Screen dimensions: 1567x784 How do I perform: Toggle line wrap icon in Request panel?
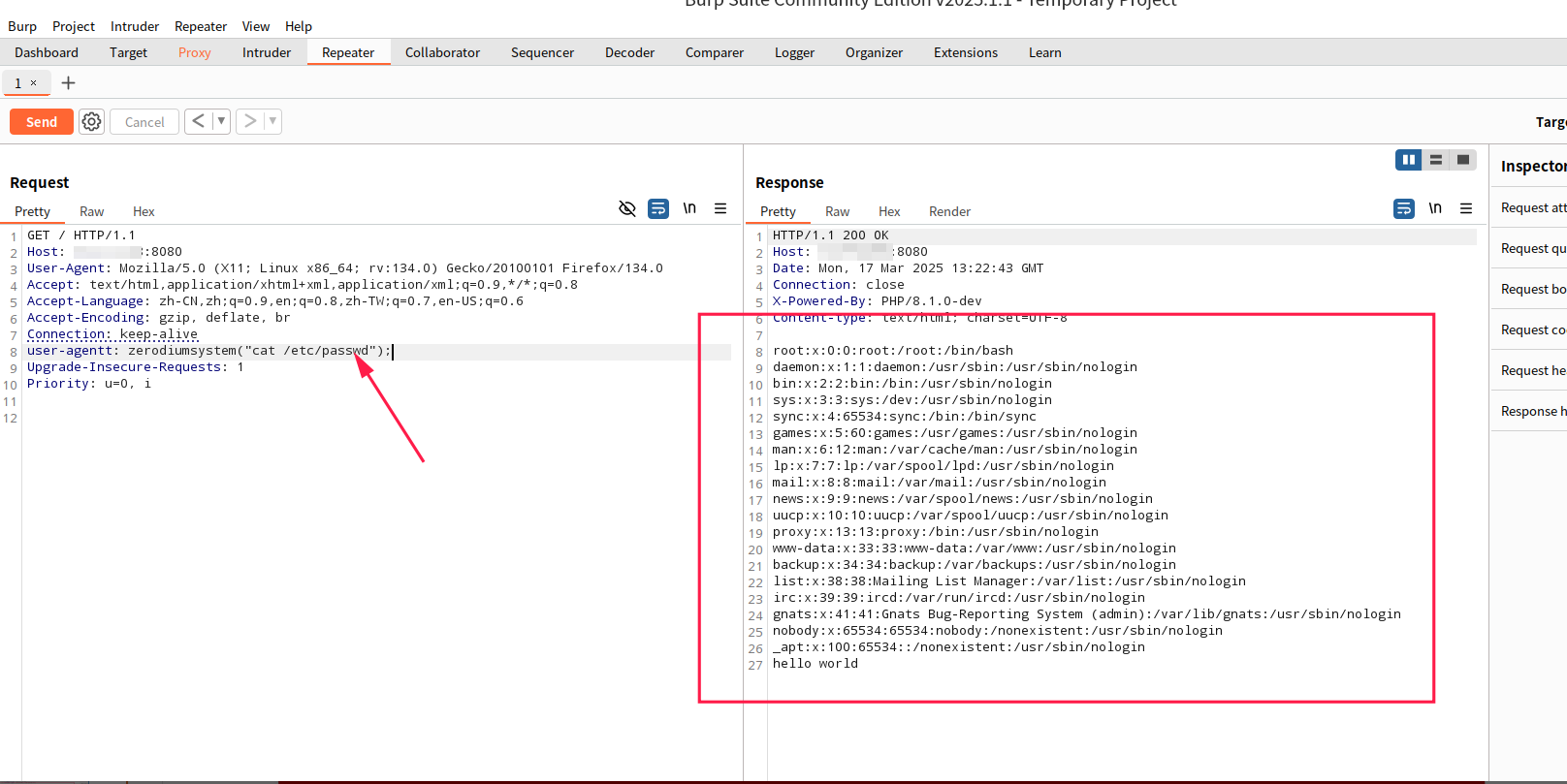pyautogui.click(x=658, y=208)
